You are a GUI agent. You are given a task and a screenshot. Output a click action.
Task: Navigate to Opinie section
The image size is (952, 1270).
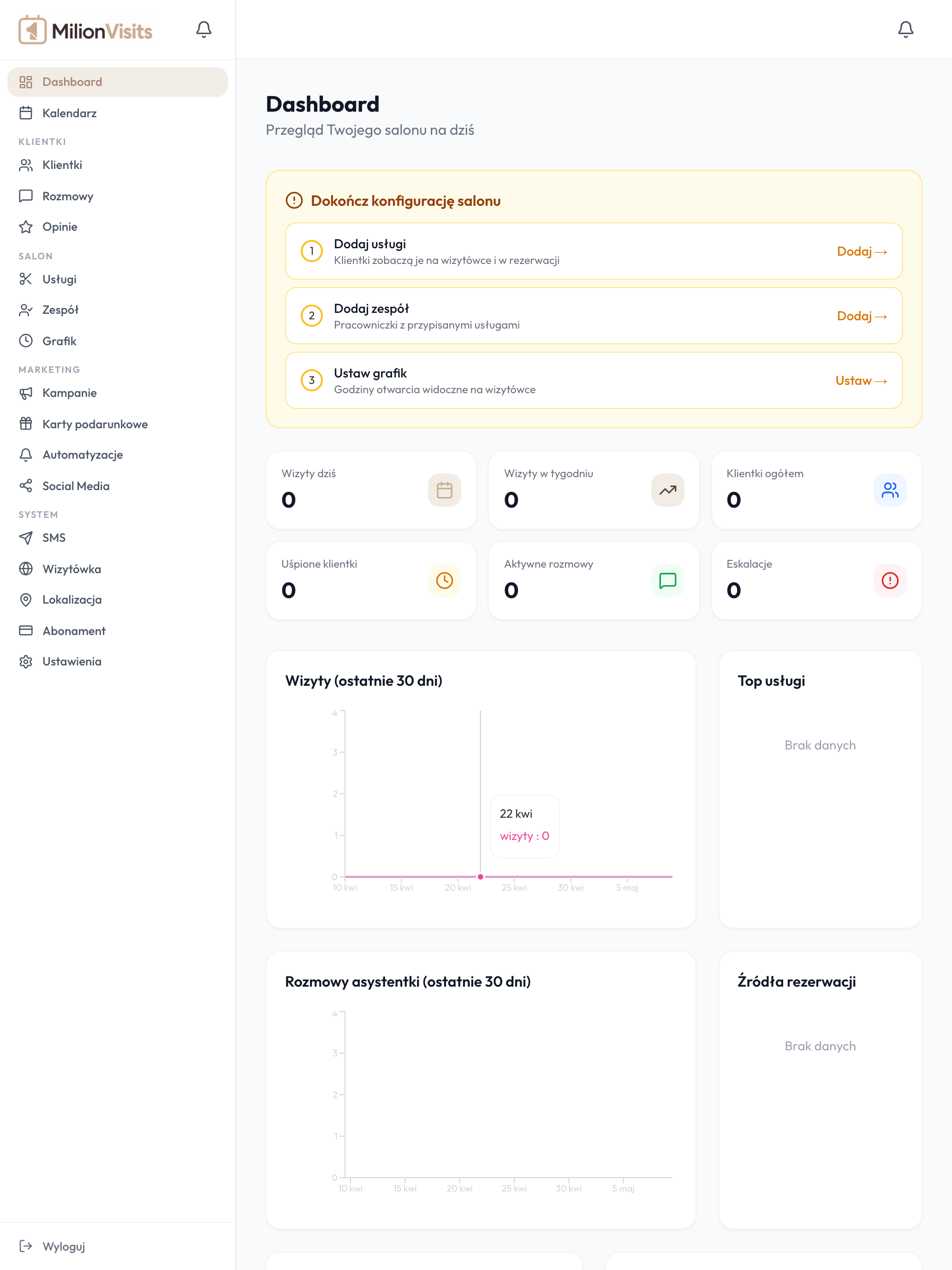[118, 227]
